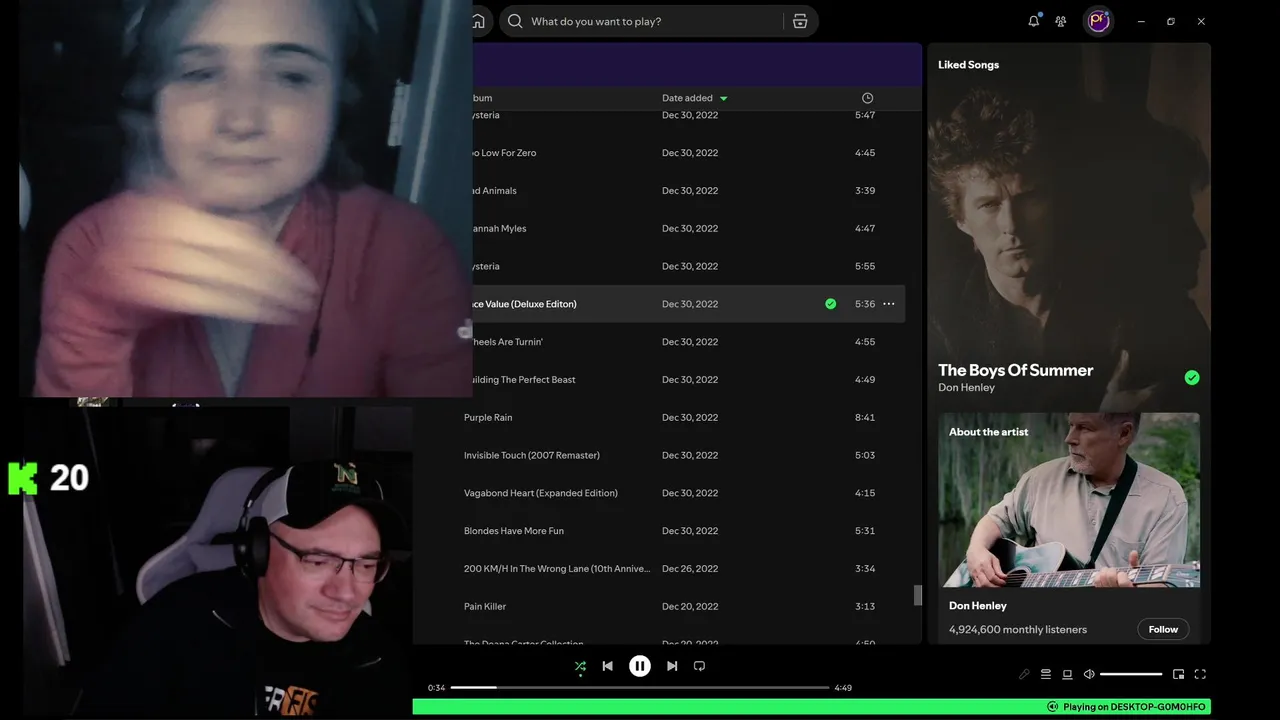Open Friend Activity icon
Screen dimensions: 1280x720
click(1061, 21)
